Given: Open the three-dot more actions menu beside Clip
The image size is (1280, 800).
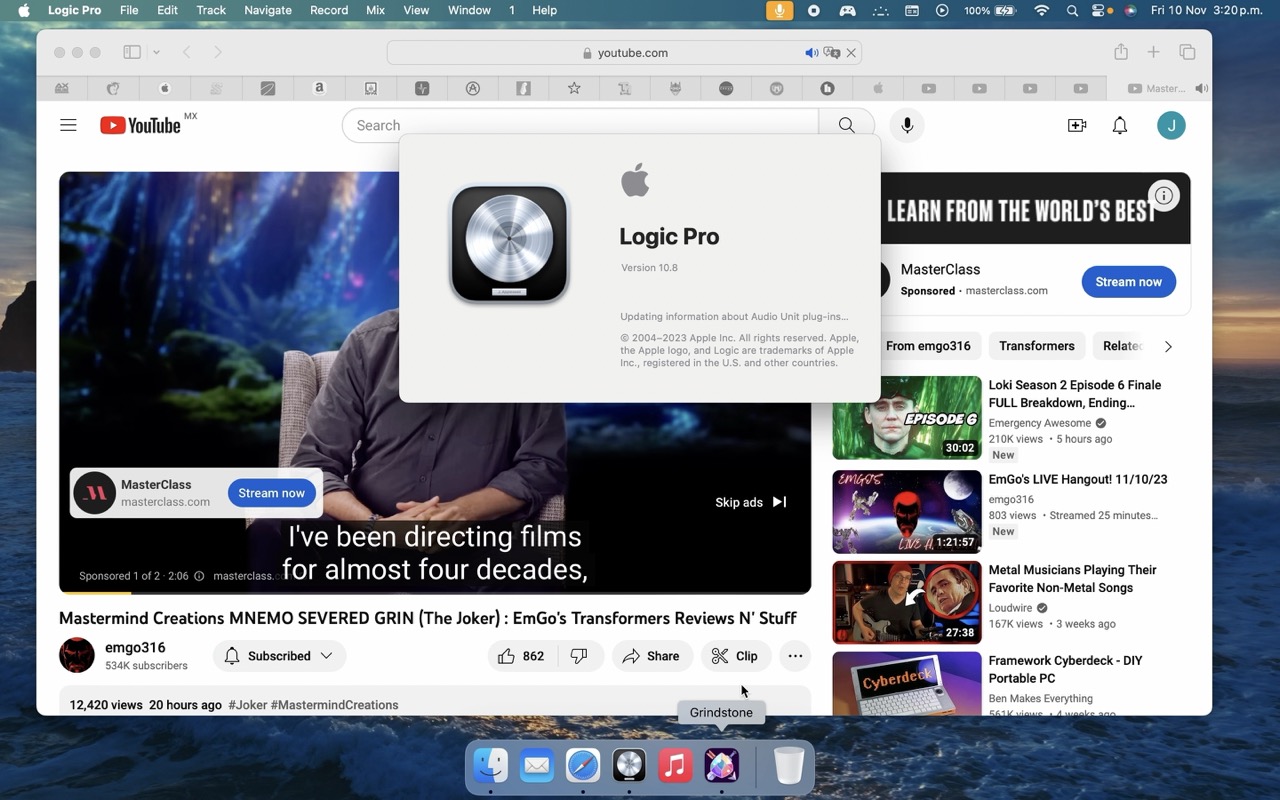Looking at the screenshot, I should pyautogui.click(x=795, y=656).
